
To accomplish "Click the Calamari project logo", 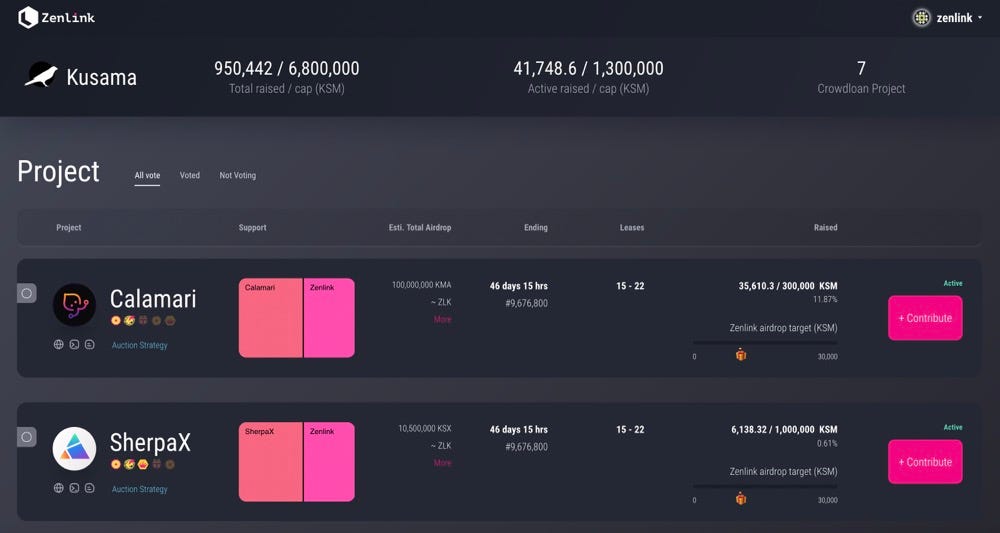I will [x=74, y=305].
